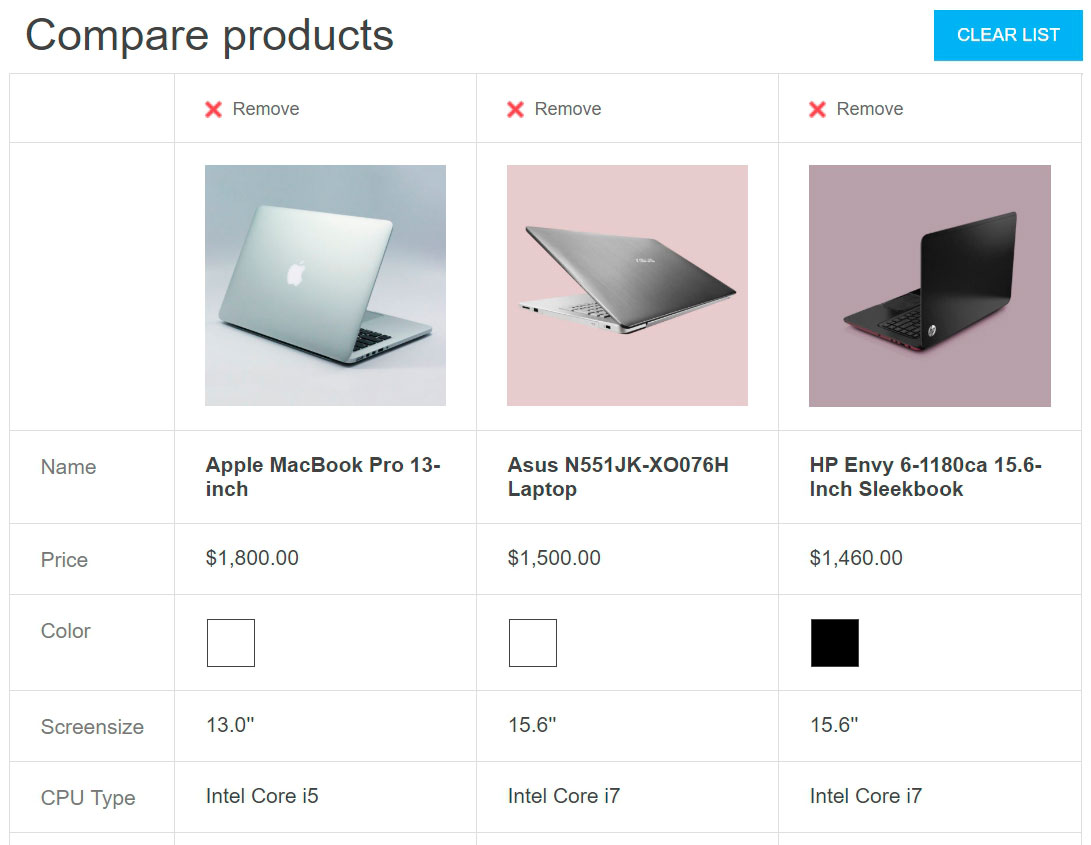Click the $1,500.00 price of the Asus
The width and height of the screenshot is (1091, 845).
tap(554, 558)
